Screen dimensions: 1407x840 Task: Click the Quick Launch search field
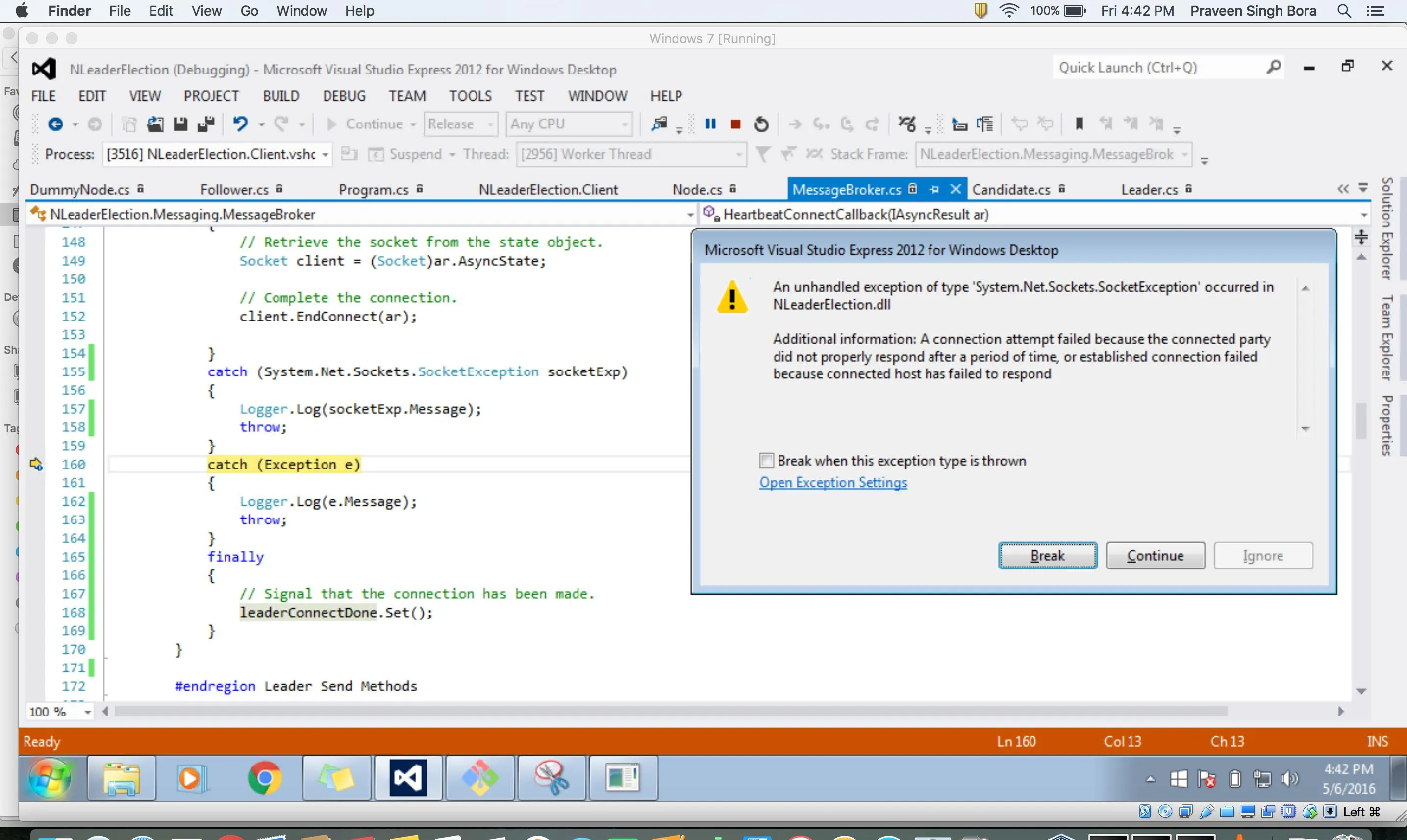pyautogui.click(x=1155, y=67)
